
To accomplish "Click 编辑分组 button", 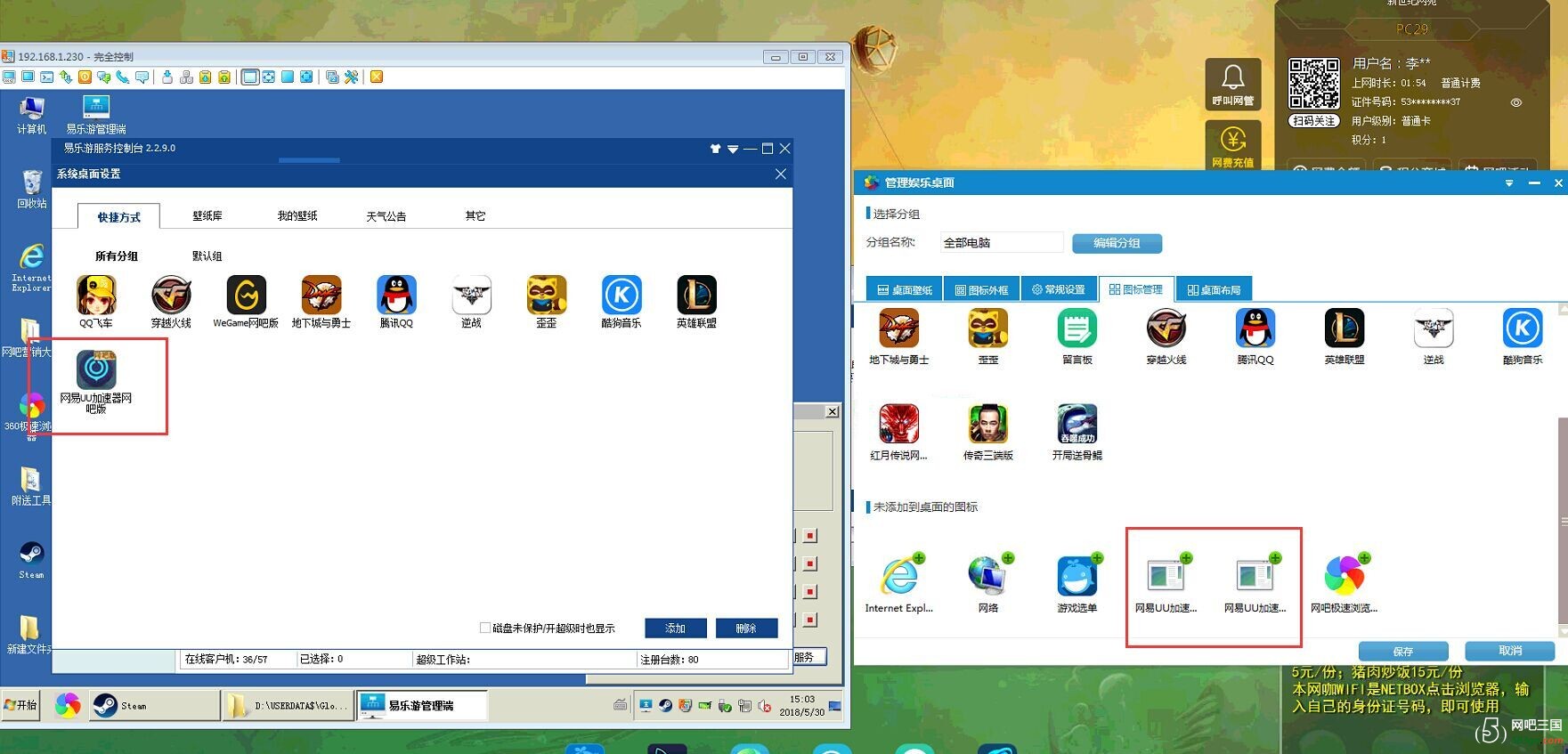I will [1117, 243].
